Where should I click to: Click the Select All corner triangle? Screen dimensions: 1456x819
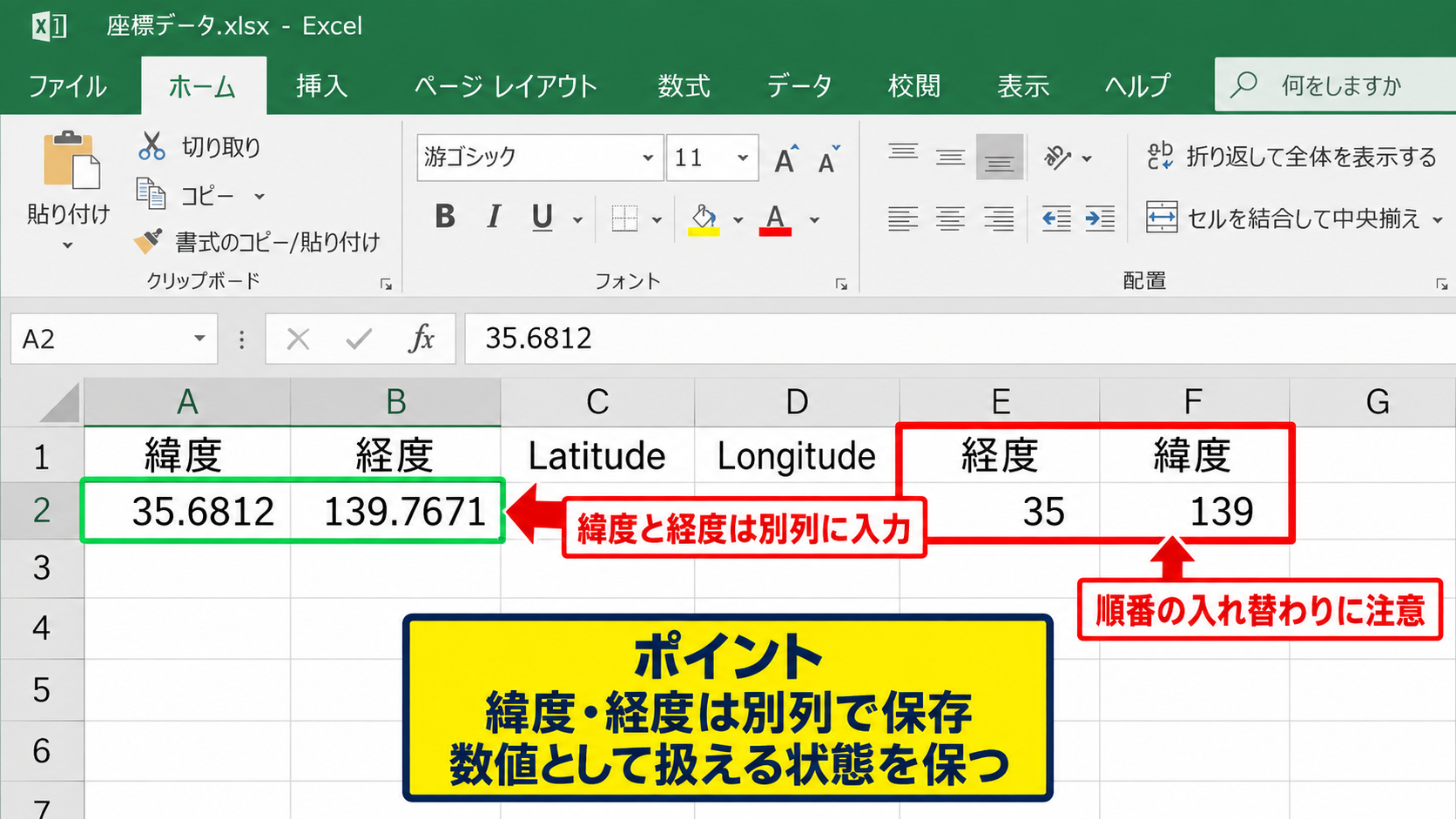click(x=59, y=404)
